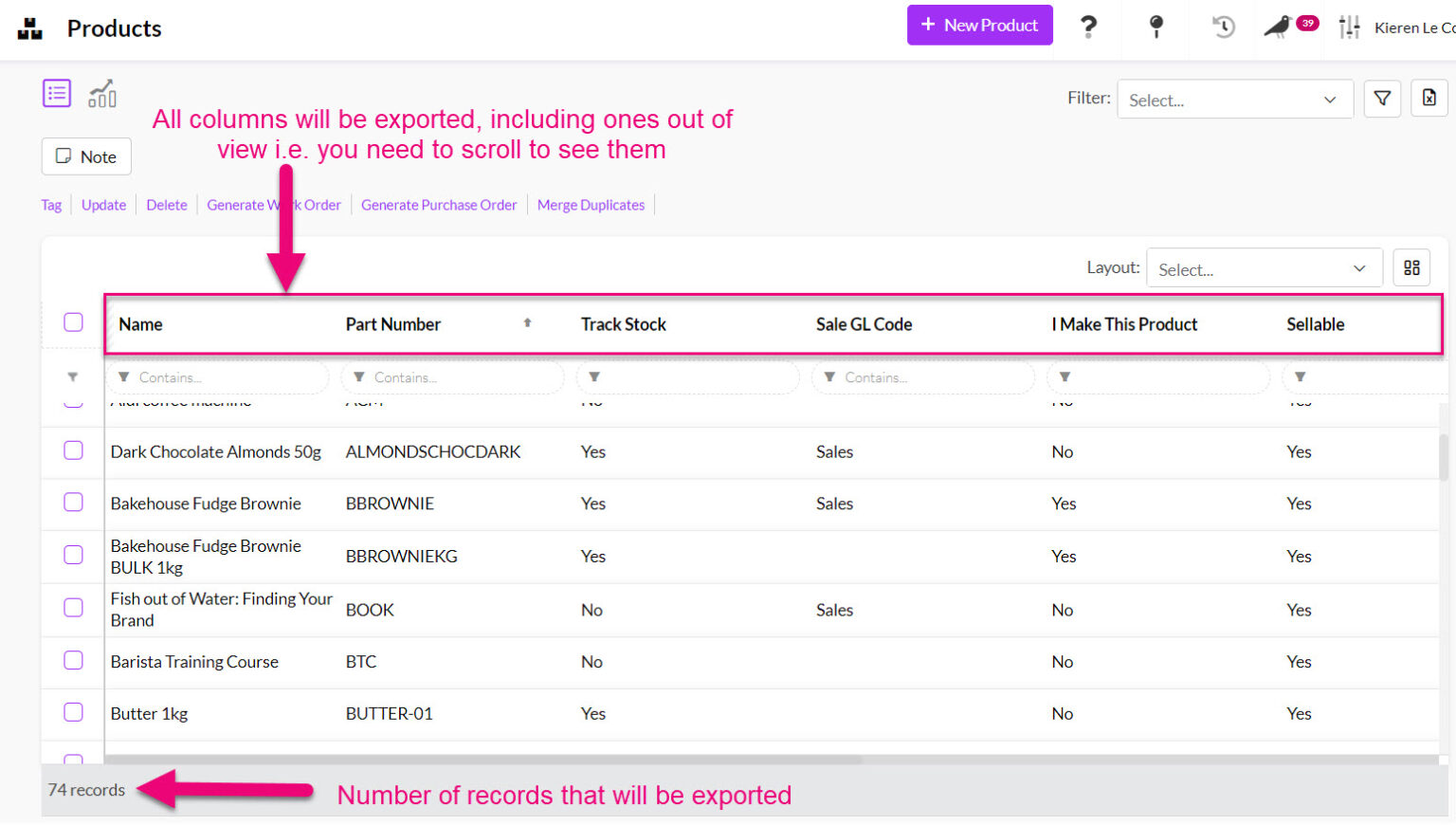1456x825 pixels.
Task: Tick the checkbox for Bakehouse Fudge Brownie
Action: click(x=73, y=504)
